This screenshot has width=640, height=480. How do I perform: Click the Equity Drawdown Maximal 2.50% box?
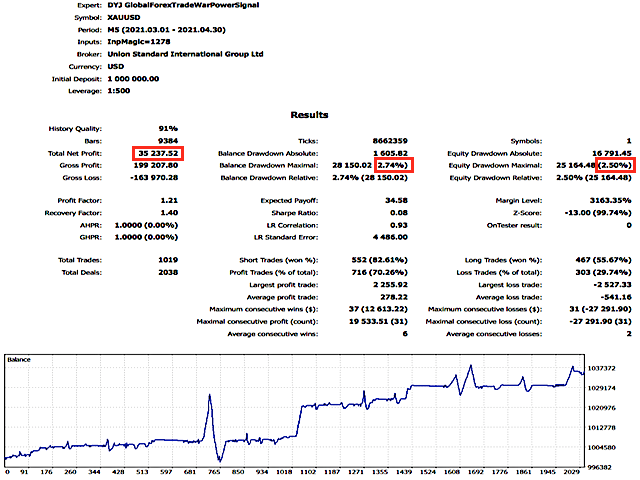pos(617,164)
